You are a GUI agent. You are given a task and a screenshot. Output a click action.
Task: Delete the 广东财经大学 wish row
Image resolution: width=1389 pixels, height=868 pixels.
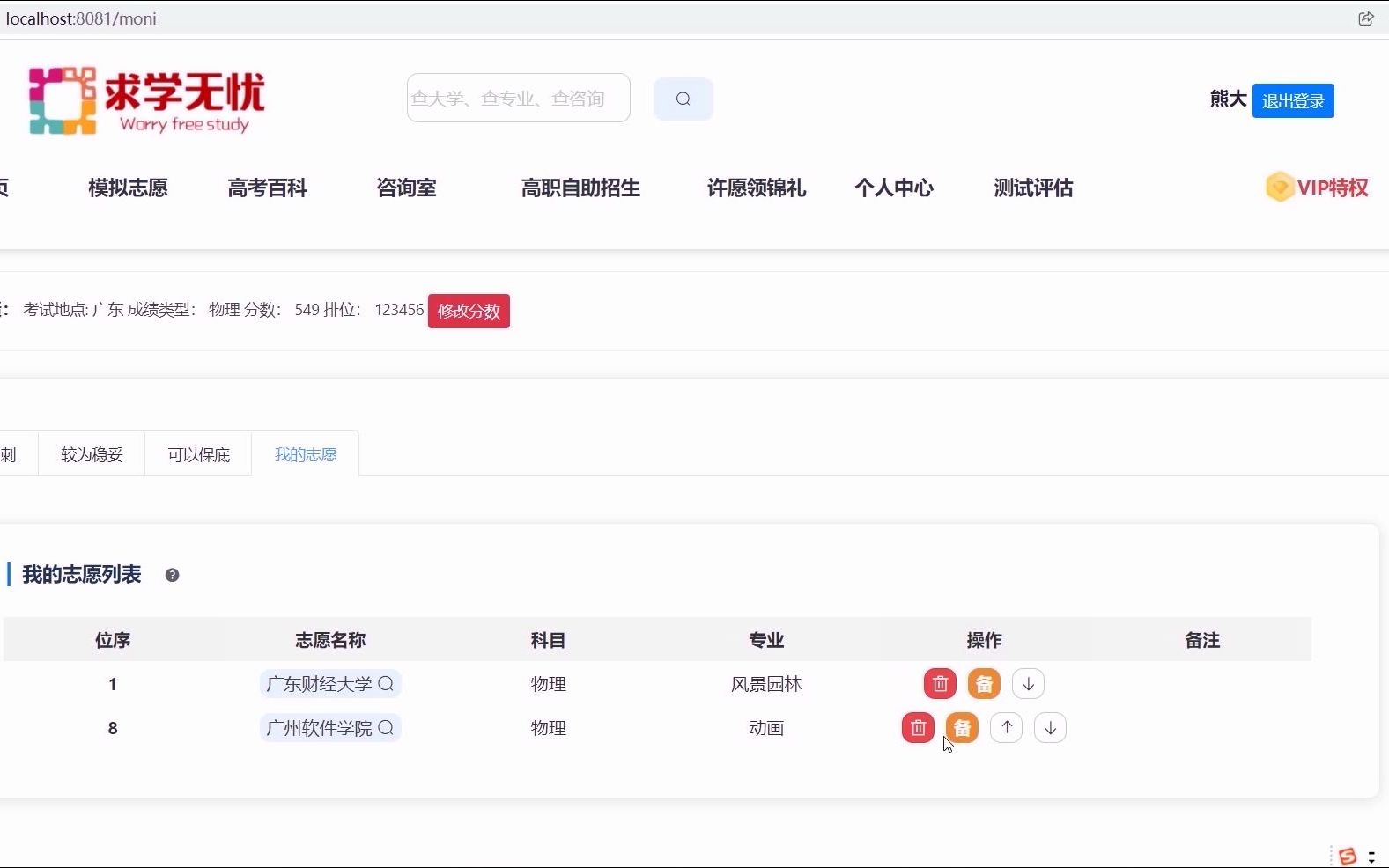940,684
